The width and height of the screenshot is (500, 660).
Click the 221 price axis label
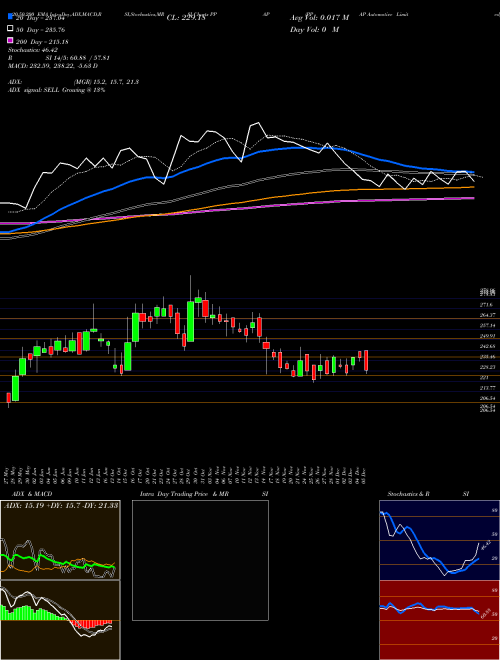coord(484,378)
